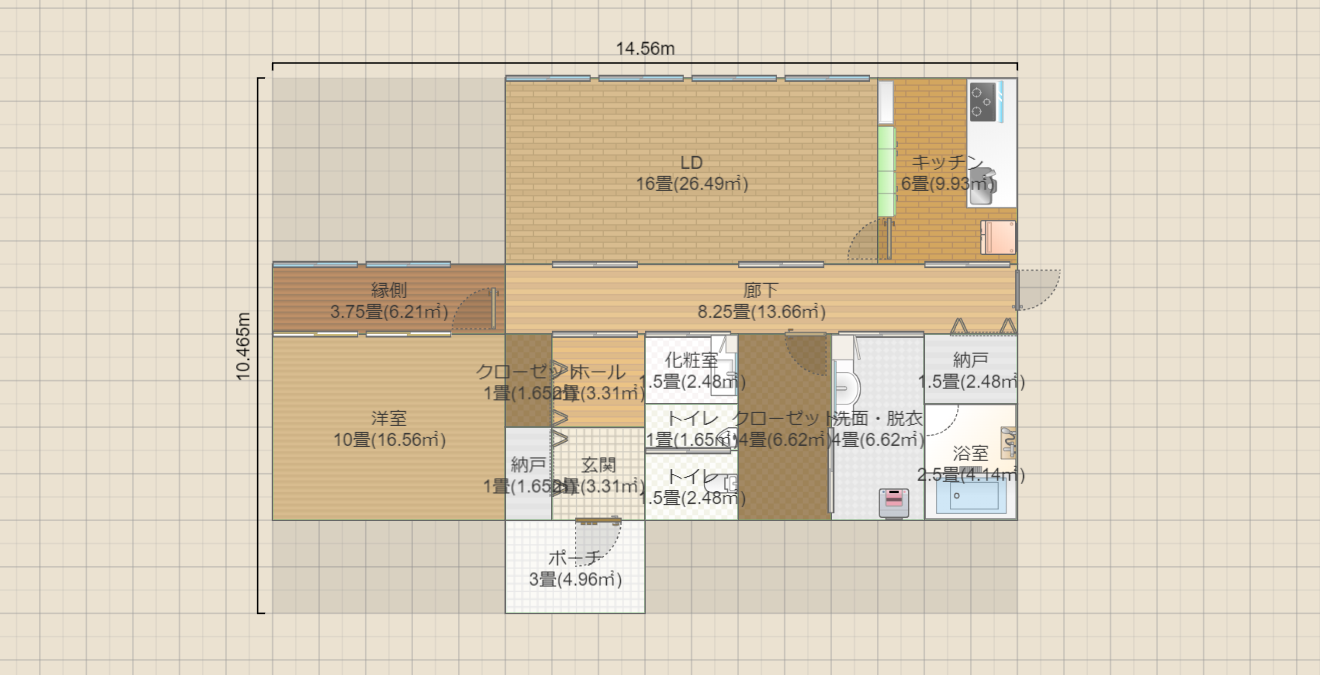1320x675 pixels.
Task: Select the 浴室 bathroom door arc
Action: [940, 420]
